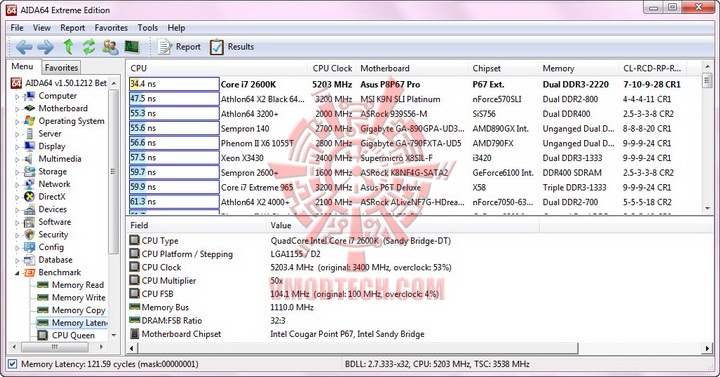Switch to the Menu tab

tap(22, 67)
